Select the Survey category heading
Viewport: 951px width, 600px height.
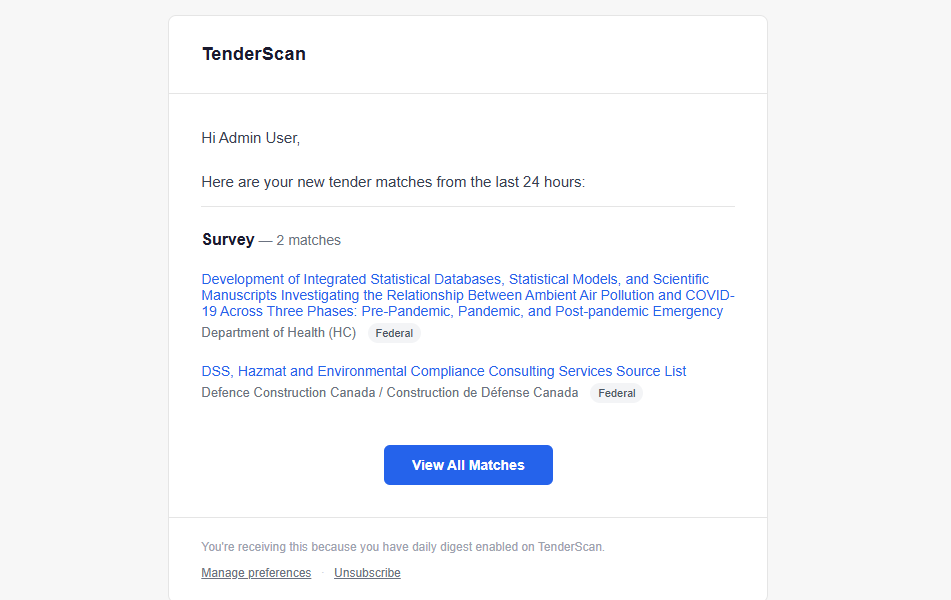point(228,240)
